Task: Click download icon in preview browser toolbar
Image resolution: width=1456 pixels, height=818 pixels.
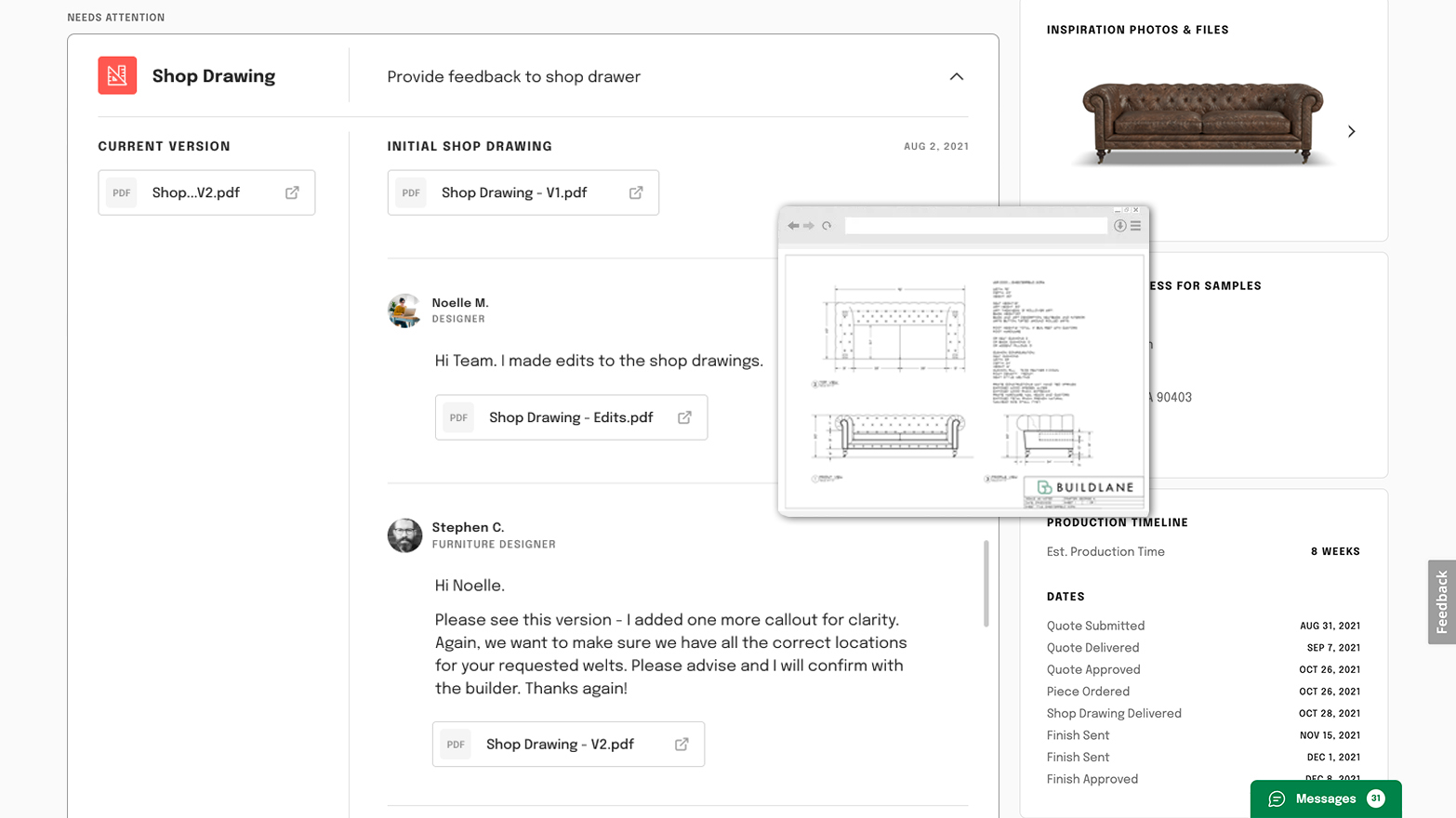Action: (x=1120, y=226)
